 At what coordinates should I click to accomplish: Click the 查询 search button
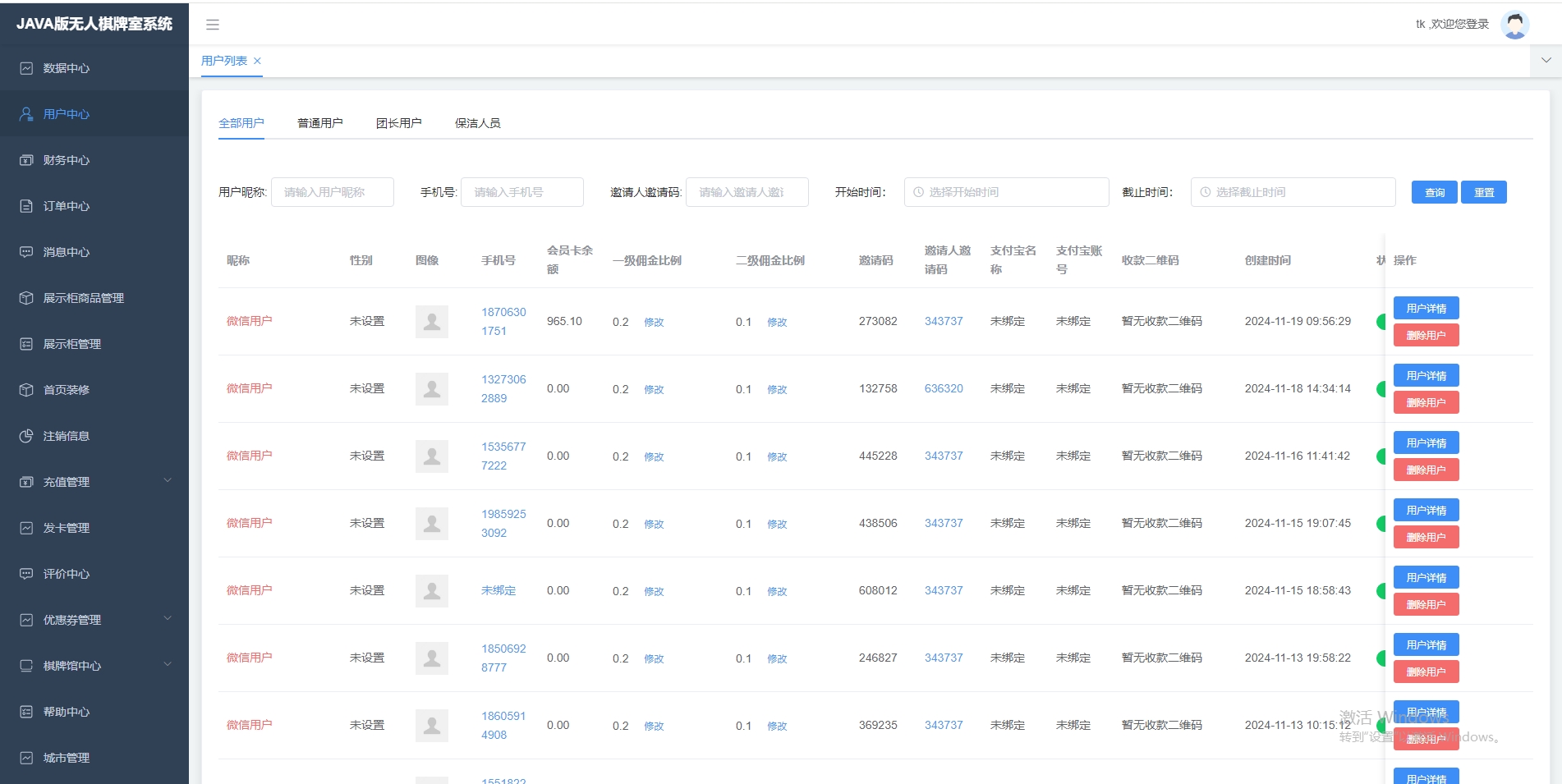pyautogui.click(x=1435, y=192)
